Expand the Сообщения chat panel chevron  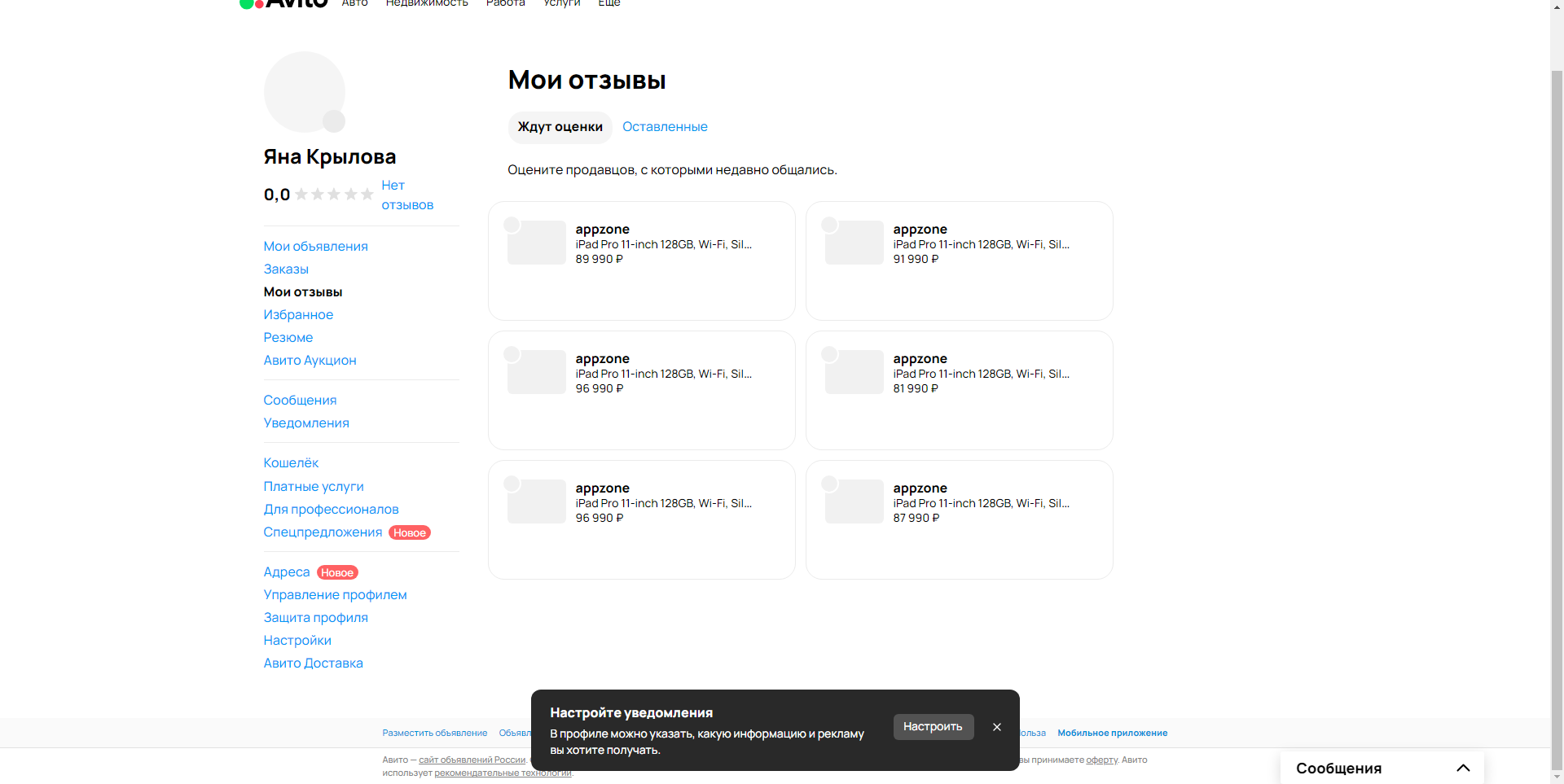1463,768
